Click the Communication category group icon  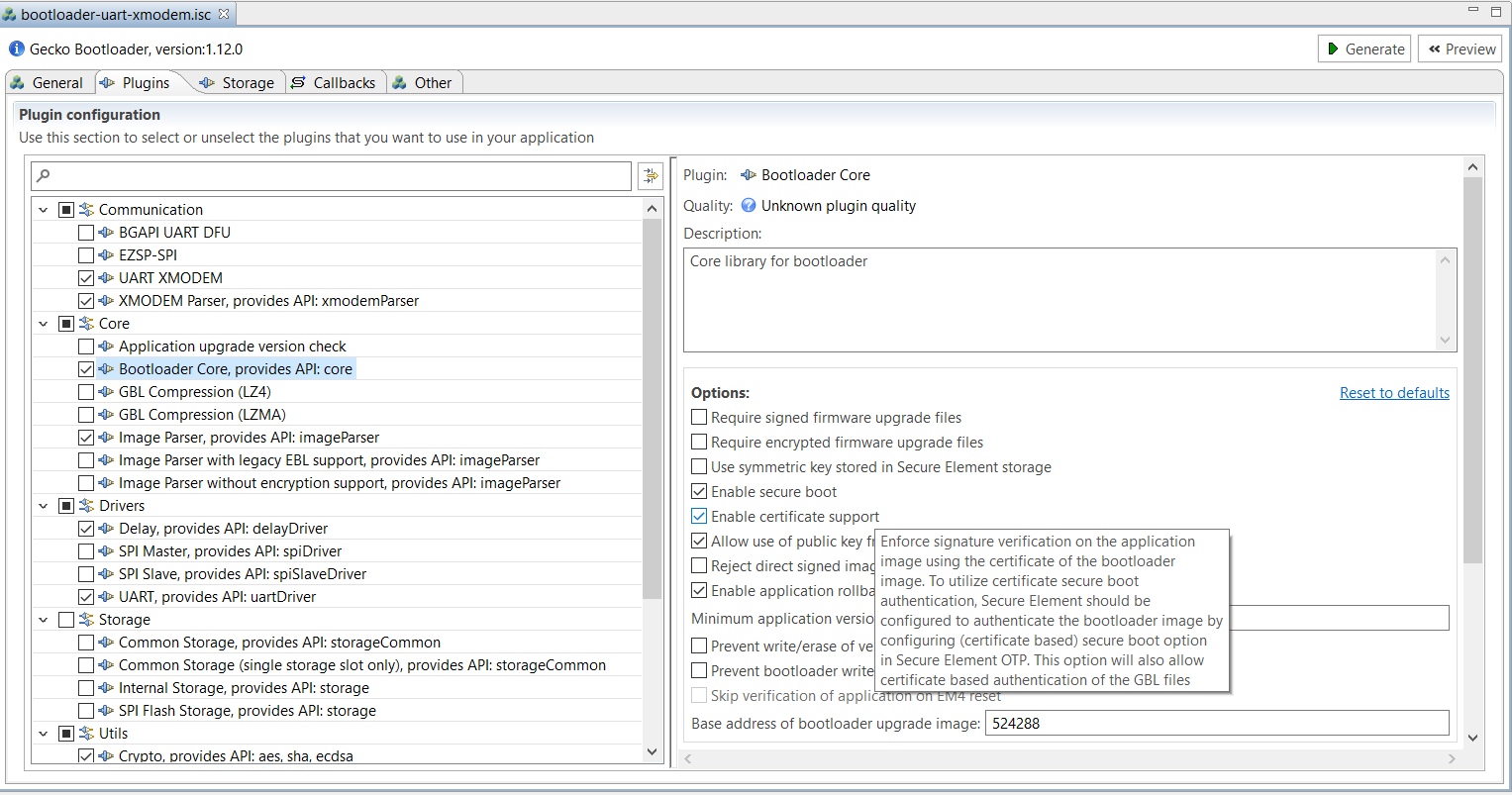pyautogui.click(x=87, y=210)
